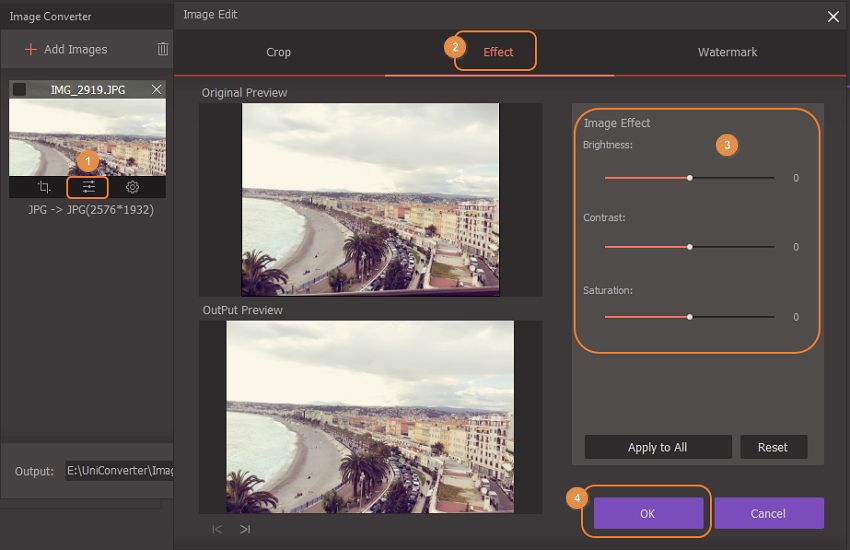Select the Effect tab

pyautogui.click(x=497, y=52)
